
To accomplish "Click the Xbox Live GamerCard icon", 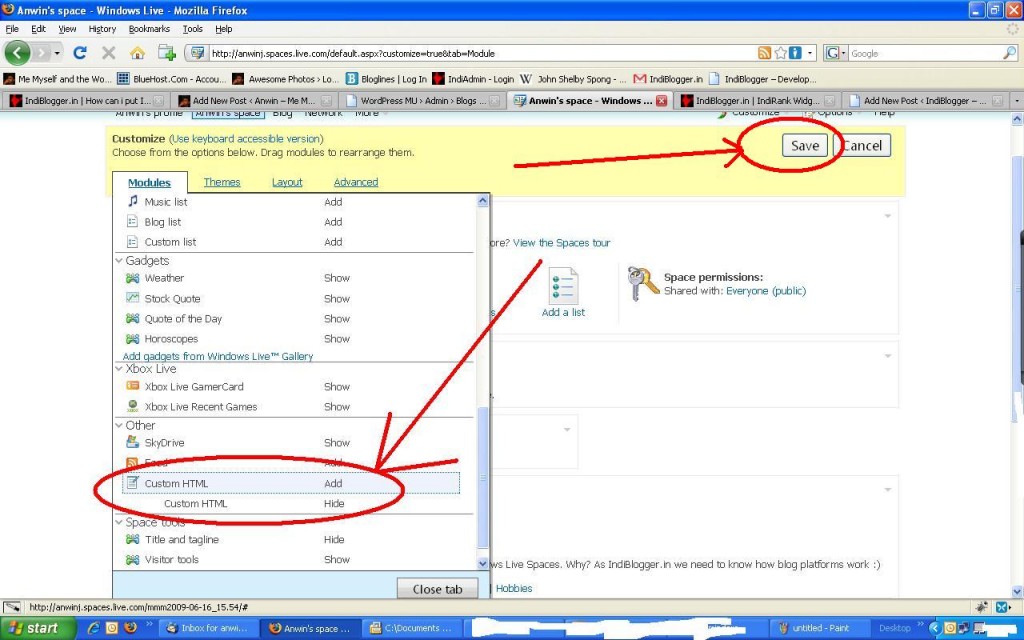I will (x=133, y=386).
